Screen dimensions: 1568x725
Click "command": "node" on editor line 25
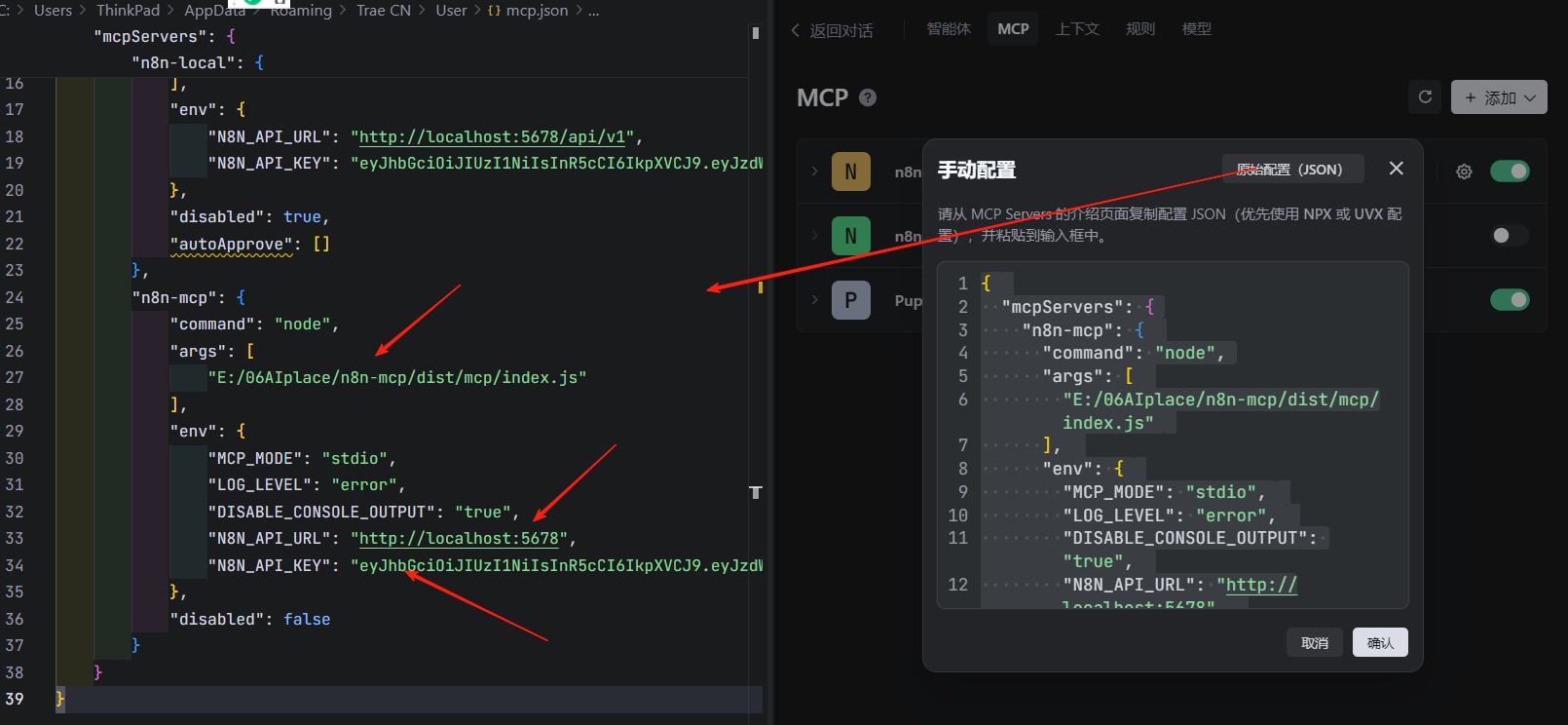pos(254,324)
